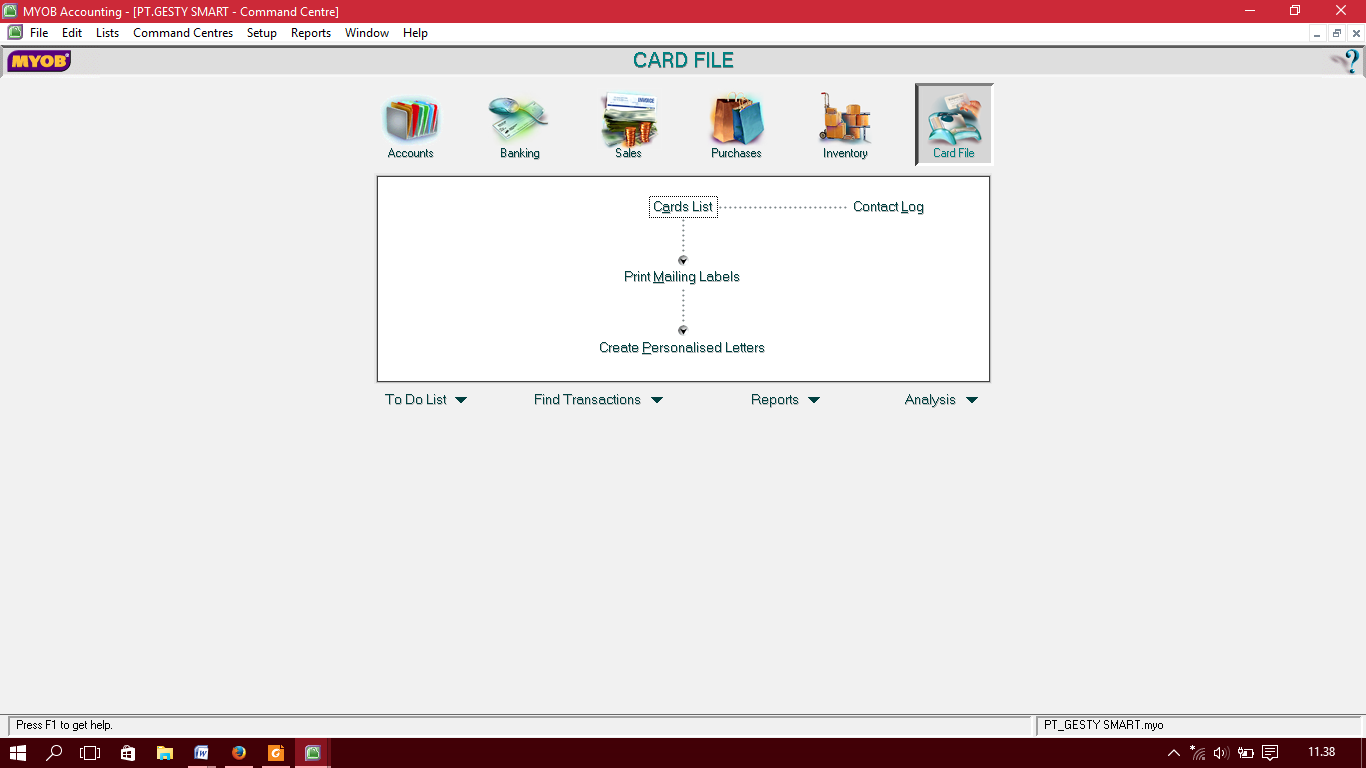Image resolution: width=1366 pixels, height=768 pixels.
Task: Open the Purchases command centre
Action: 736,127
